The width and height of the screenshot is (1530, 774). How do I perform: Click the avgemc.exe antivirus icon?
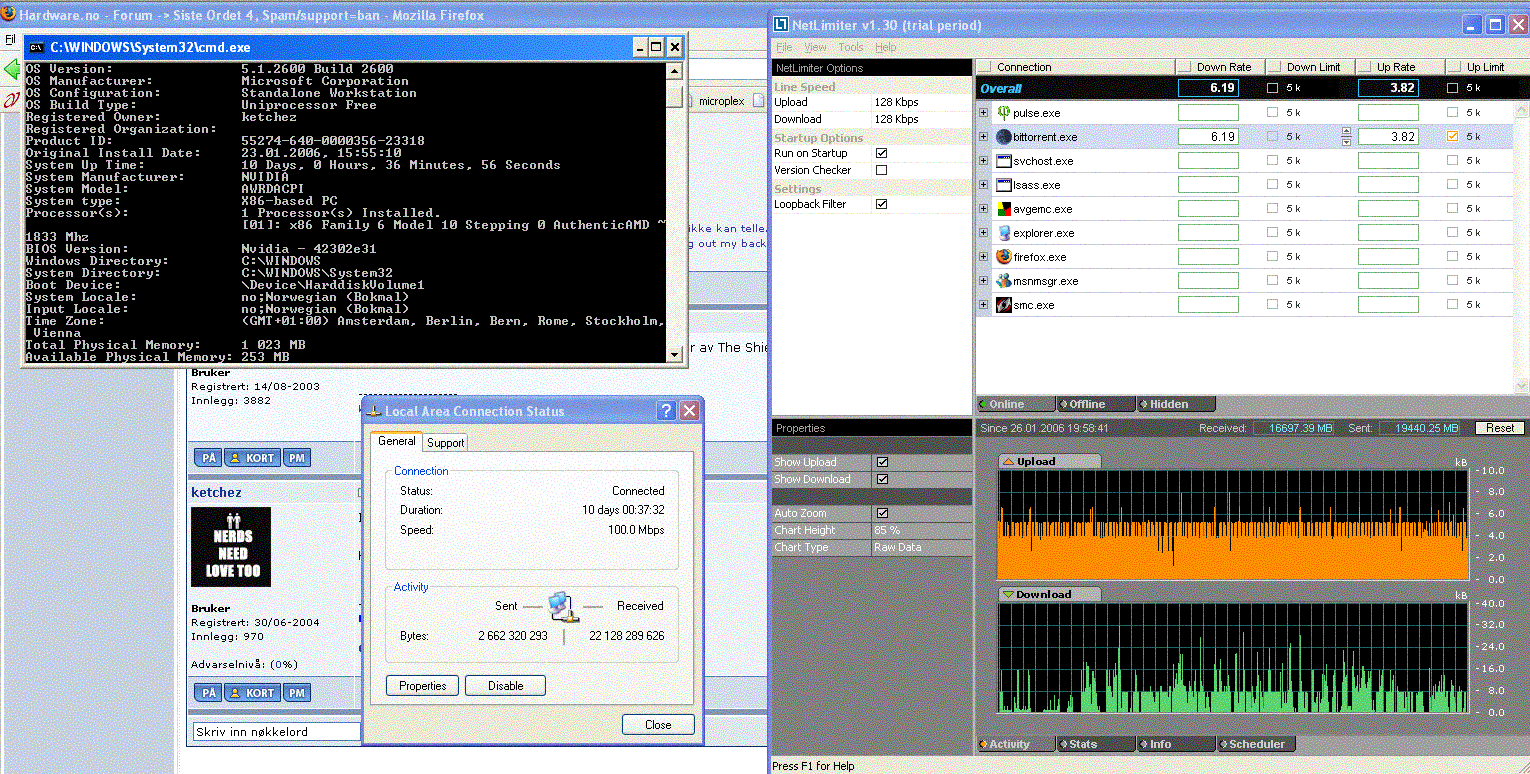1004,209
